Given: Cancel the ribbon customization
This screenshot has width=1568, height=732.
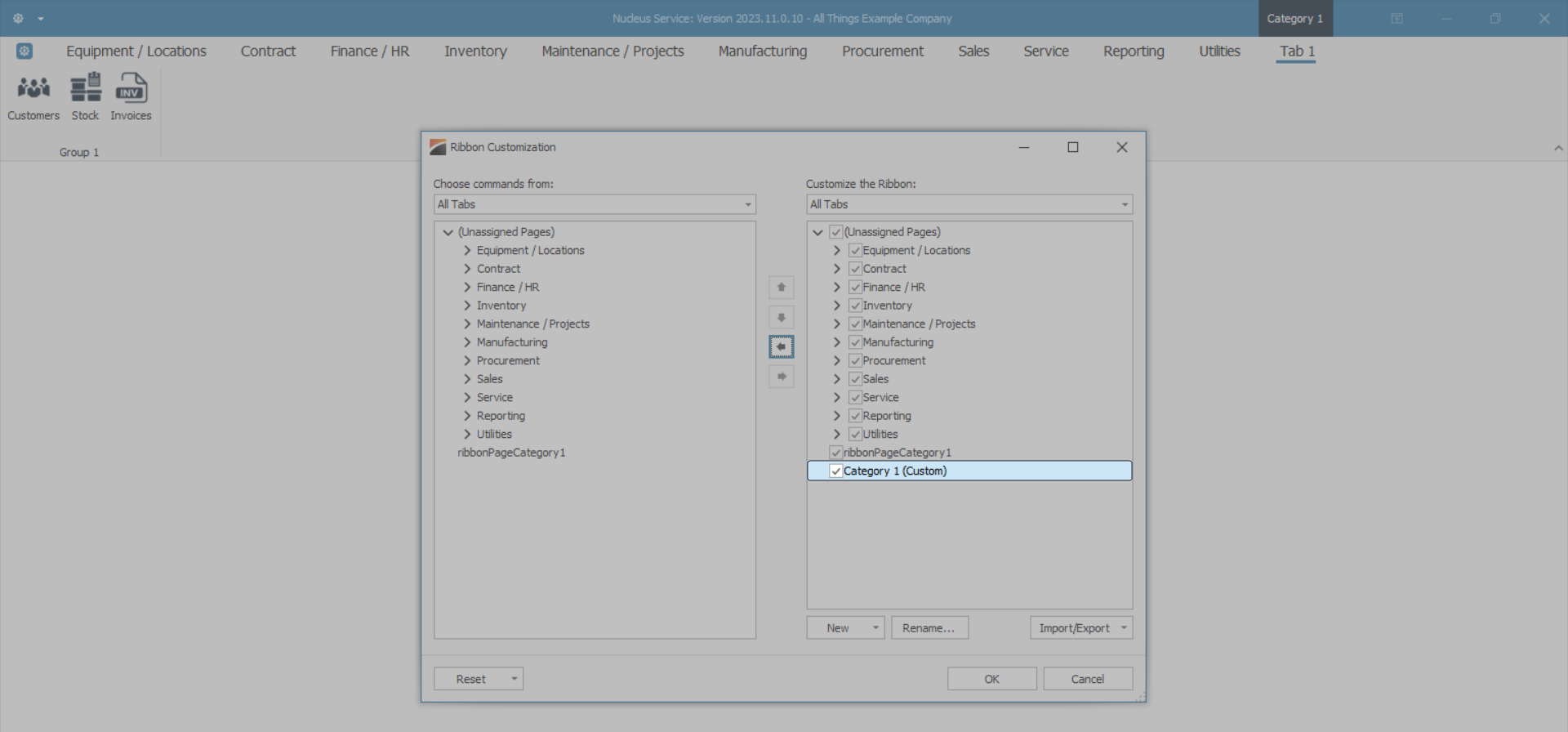Looking at the screenshot, I should pos(1088,679).
